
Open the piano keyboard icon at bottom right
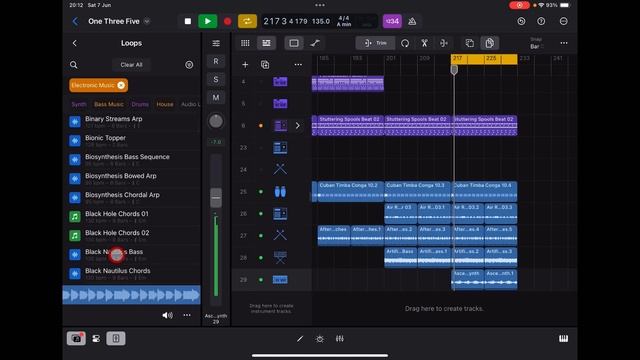click(x=564, y=339)
